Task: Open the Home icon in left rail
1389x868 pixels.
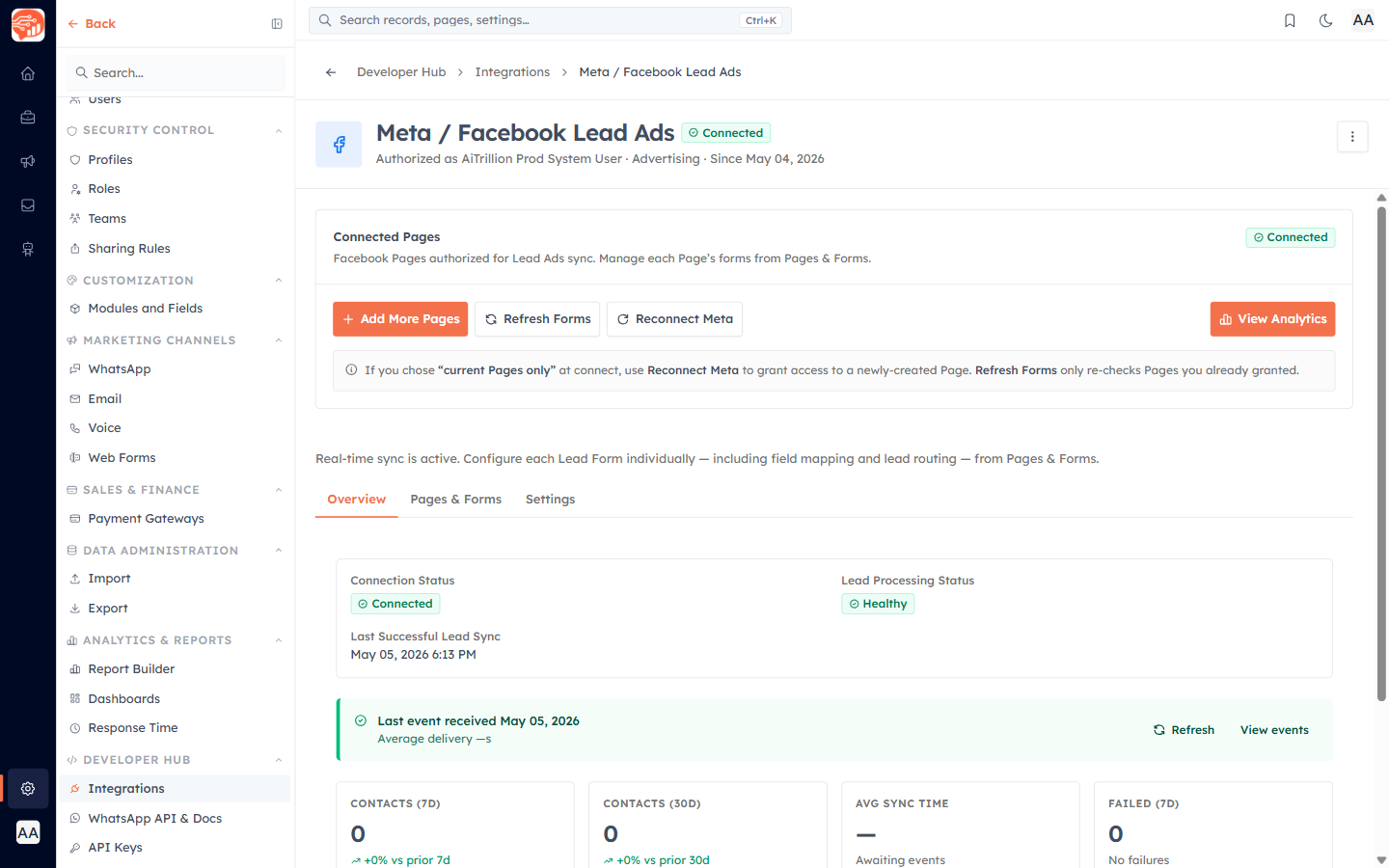Action: [x=28, y=73]
